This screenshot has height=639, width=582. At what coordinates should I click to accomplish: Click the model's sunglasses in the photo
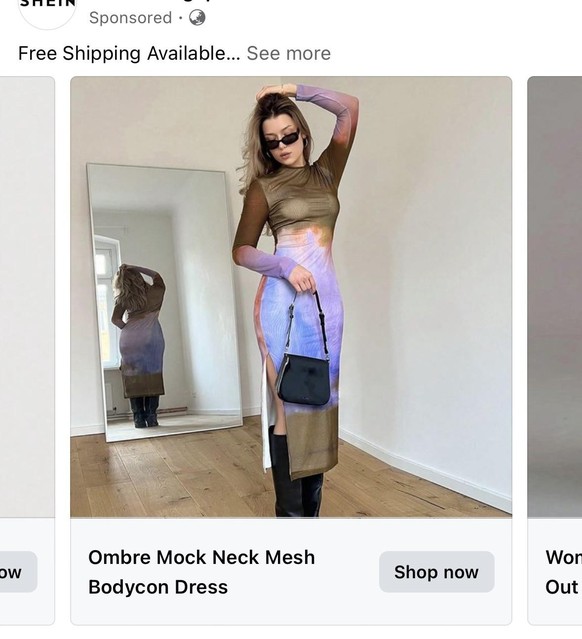(282, 139)
